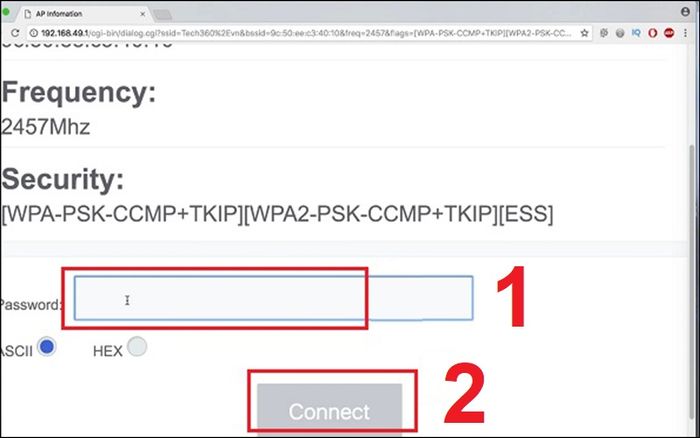Open a new tab with the blank tab button

[162, 15]
